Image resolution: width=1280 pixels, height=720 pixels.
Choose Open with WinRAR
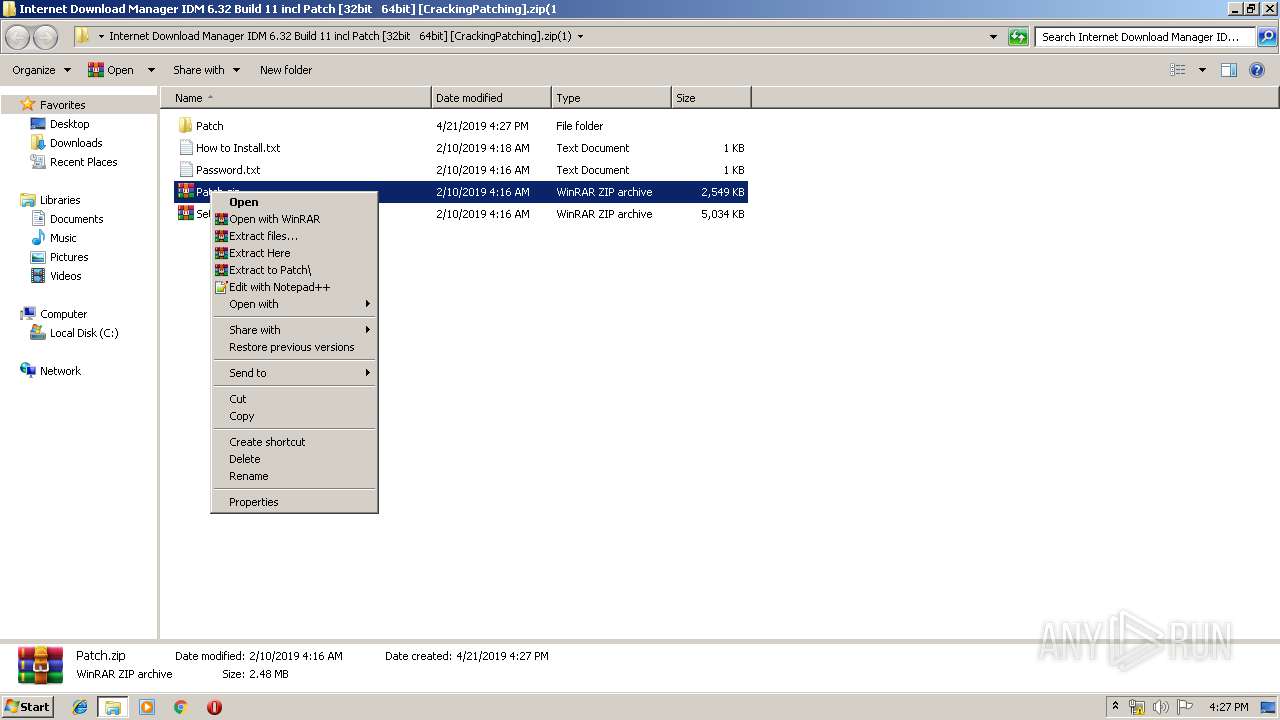click(295, 219)
